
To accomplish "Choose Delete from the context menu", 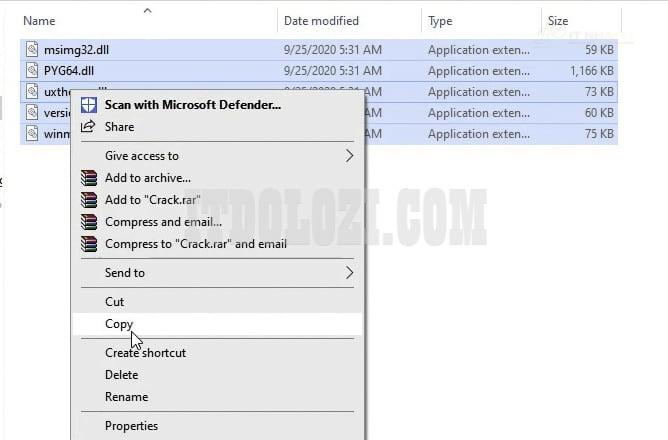I will (x=121, y=375).
